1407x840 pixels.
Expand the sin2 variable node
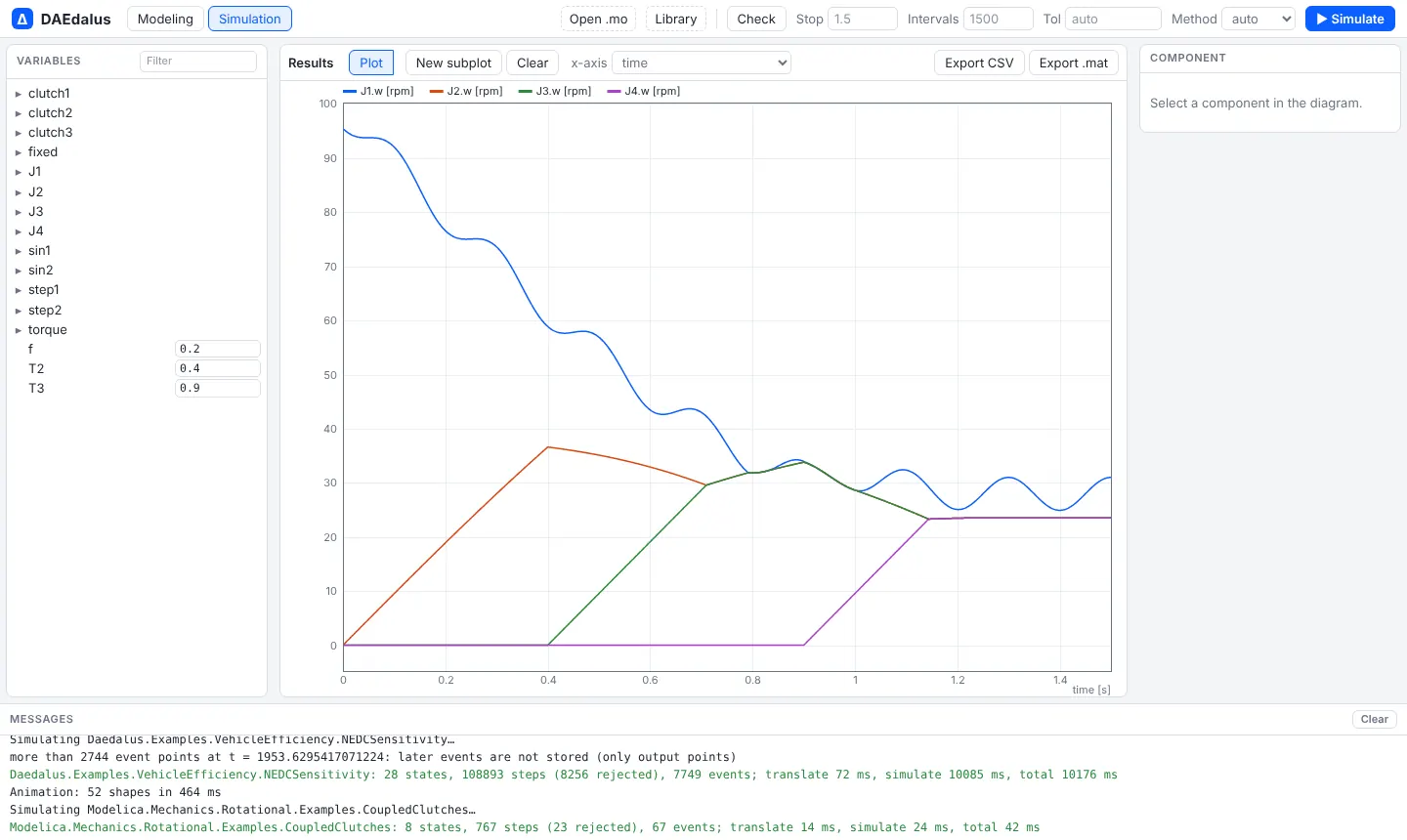click(x=19, y=271)
